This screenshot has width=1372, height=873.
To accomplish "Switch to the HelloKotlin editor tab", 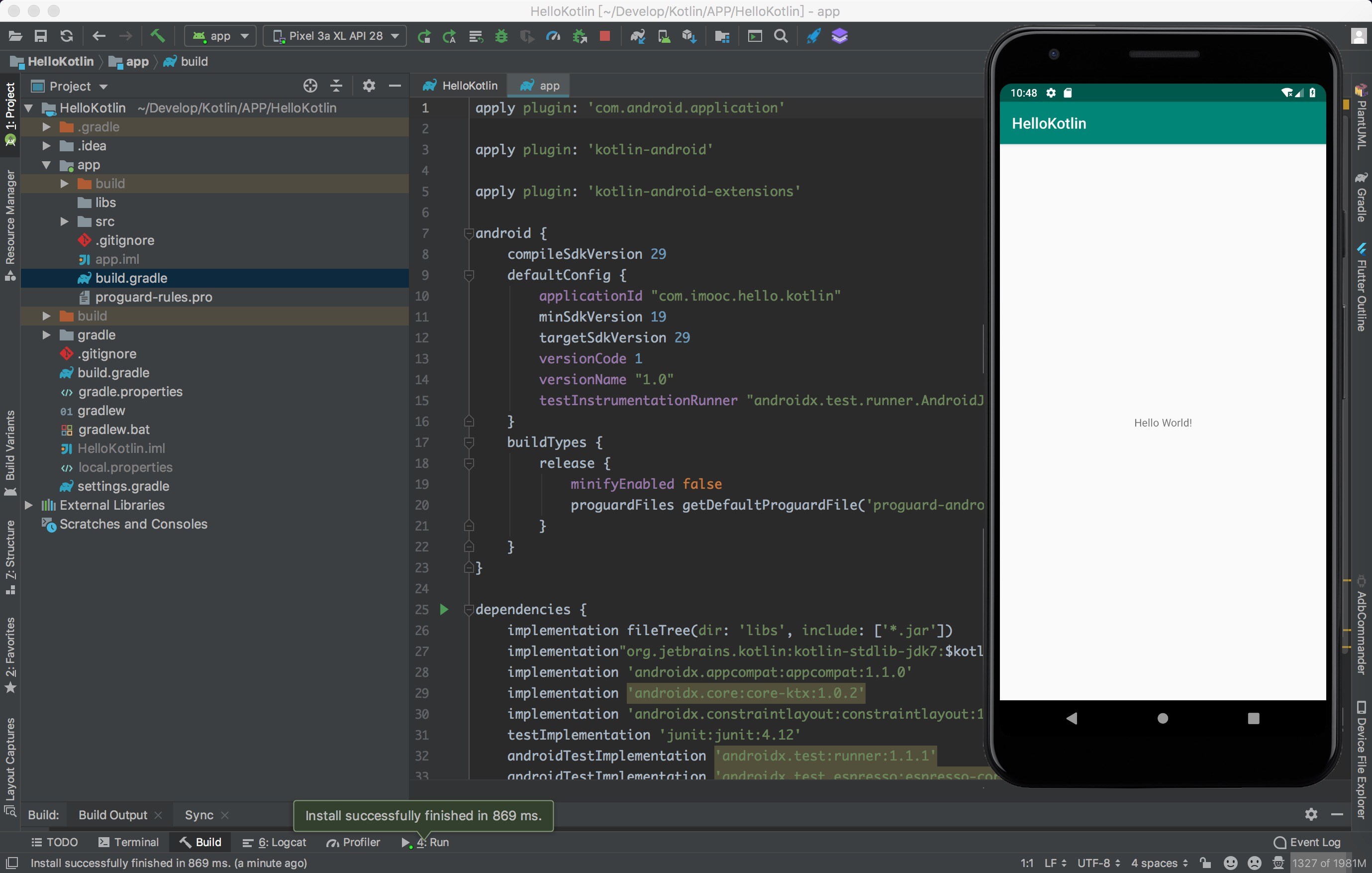I will pyautogui.click(x=460, y=86).
